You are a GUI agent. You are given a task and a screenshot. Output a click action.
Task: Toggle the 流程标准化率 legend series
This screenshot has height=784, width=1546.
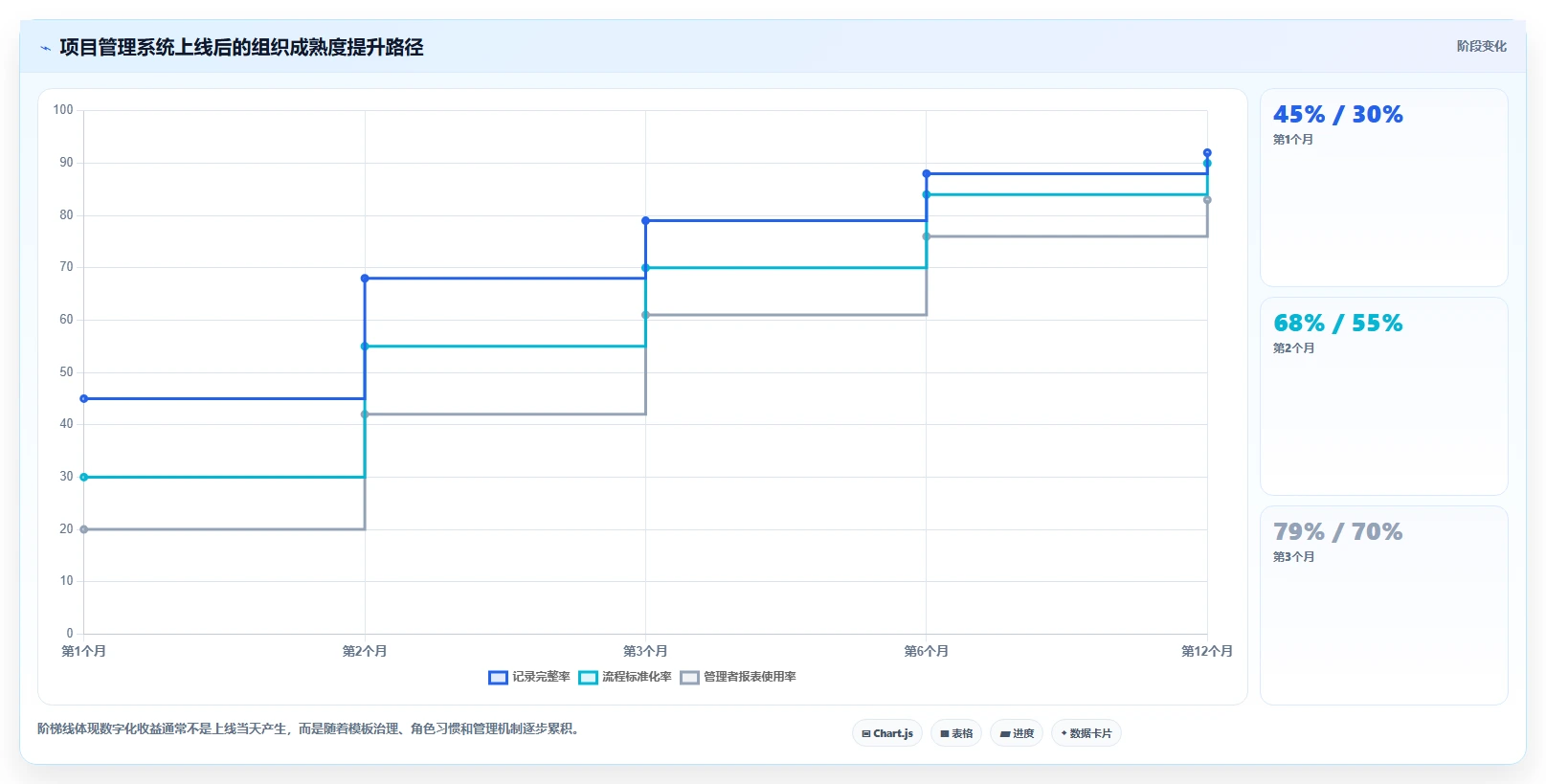tap(625, 677)
